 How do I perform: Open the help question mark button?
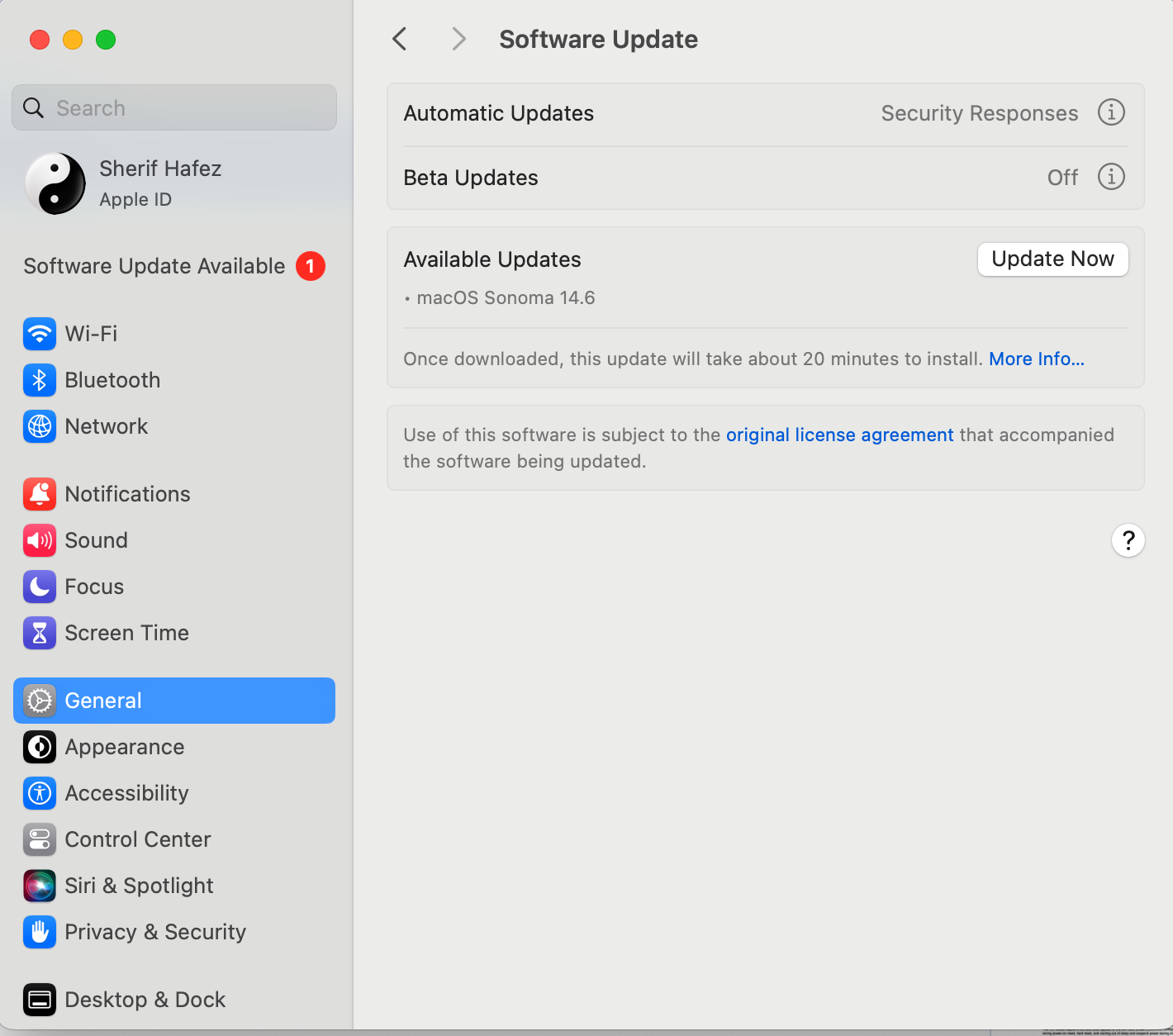pos(1128,541)
